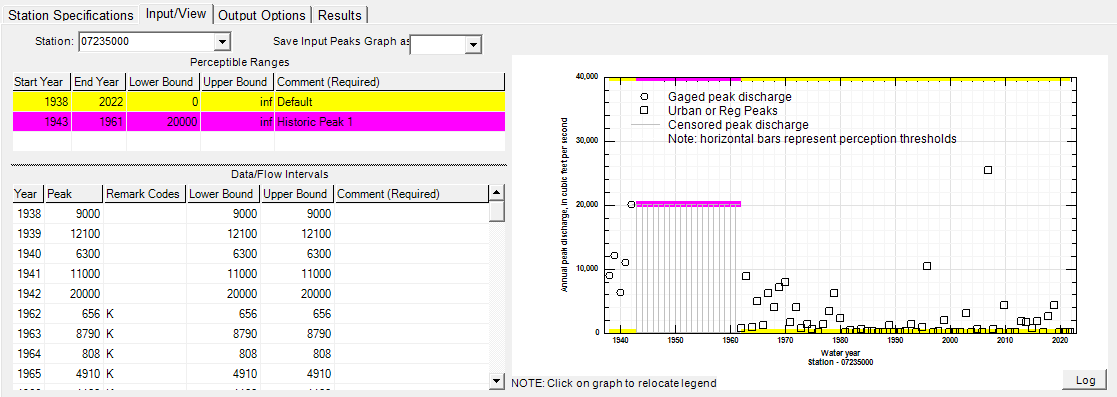1117x397 pixels.
Task: Click the scroll up arrow of data table
Action: (x=497, y=193)
